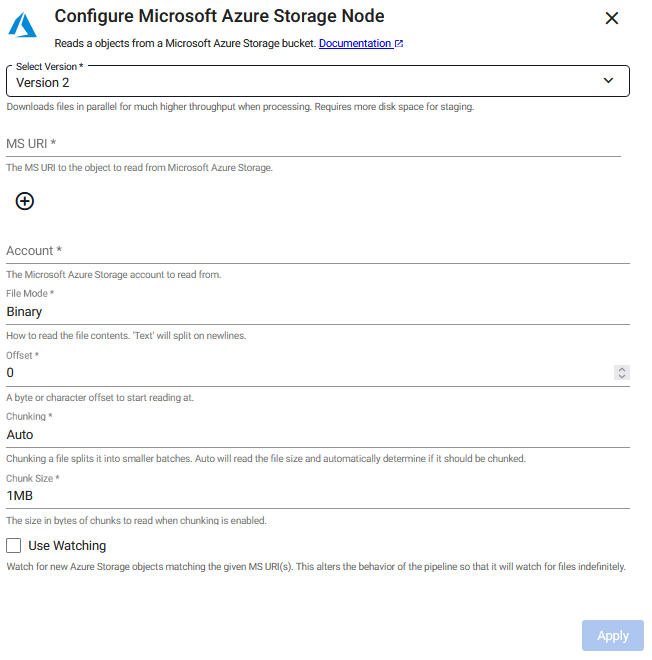The height and width of the screenshot is (660, 652).
Task: Click the Azure logo icon
Action: pos(23,26)
